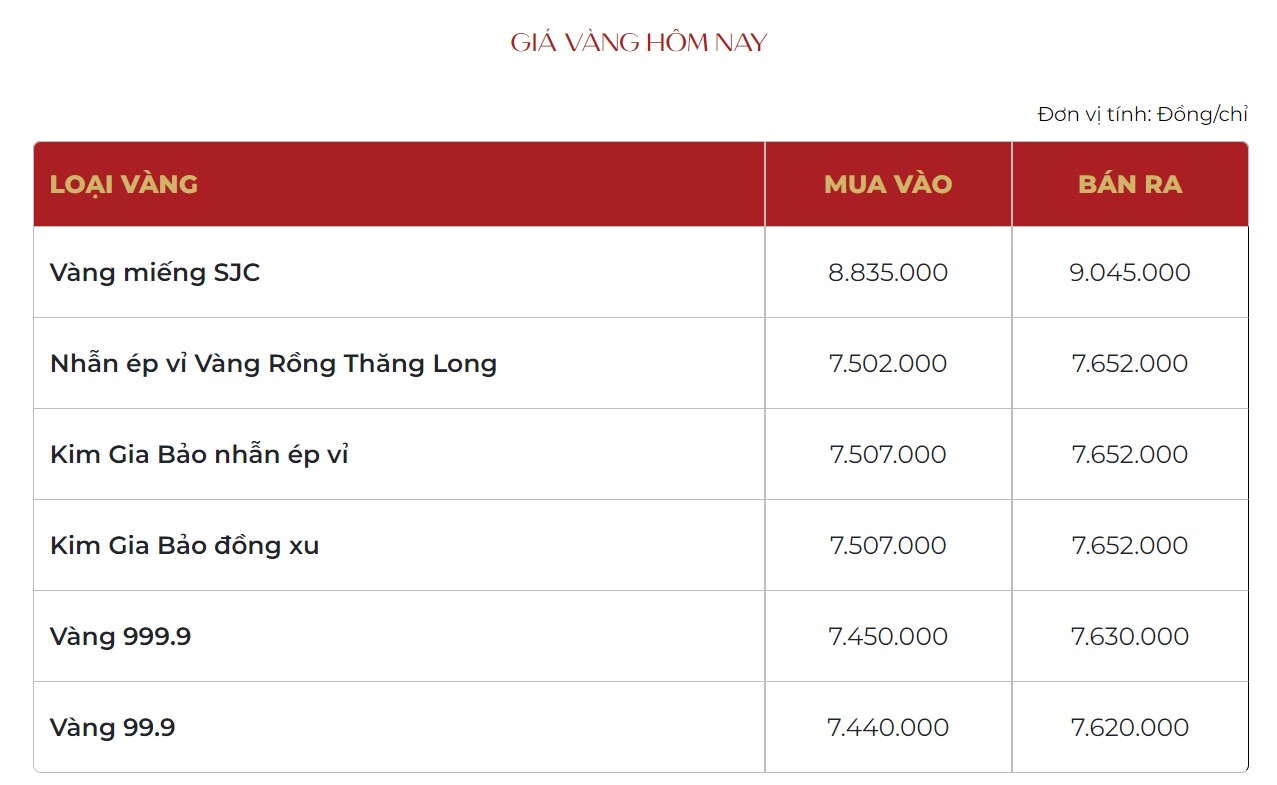
Task: Select the LOẠI VÀNG column header
Action: [x=124, y=184]
